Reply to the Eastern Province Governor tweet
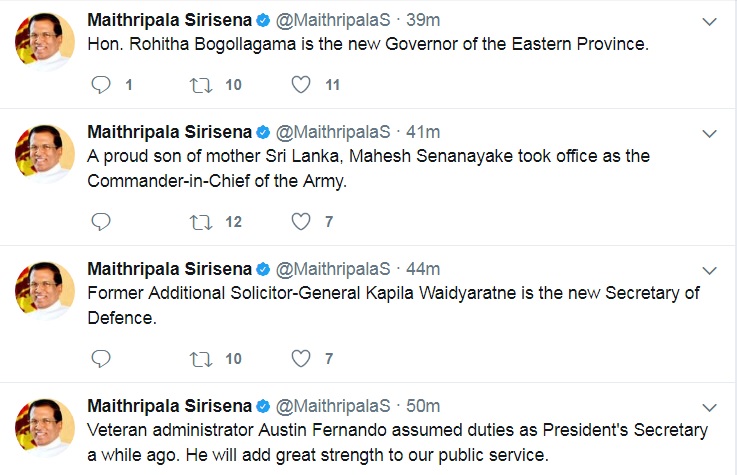 pyautogui.click(x=100, y=85)
